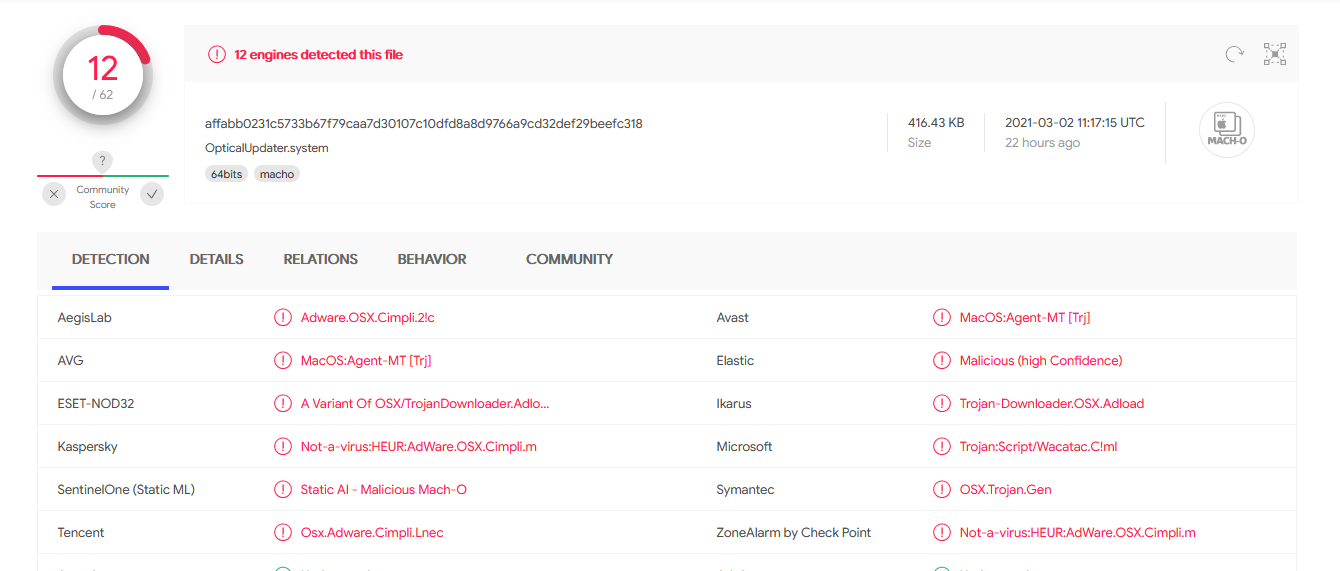Click Osx.Adware.Cimpli.Lnec result

tap(372, 533)
